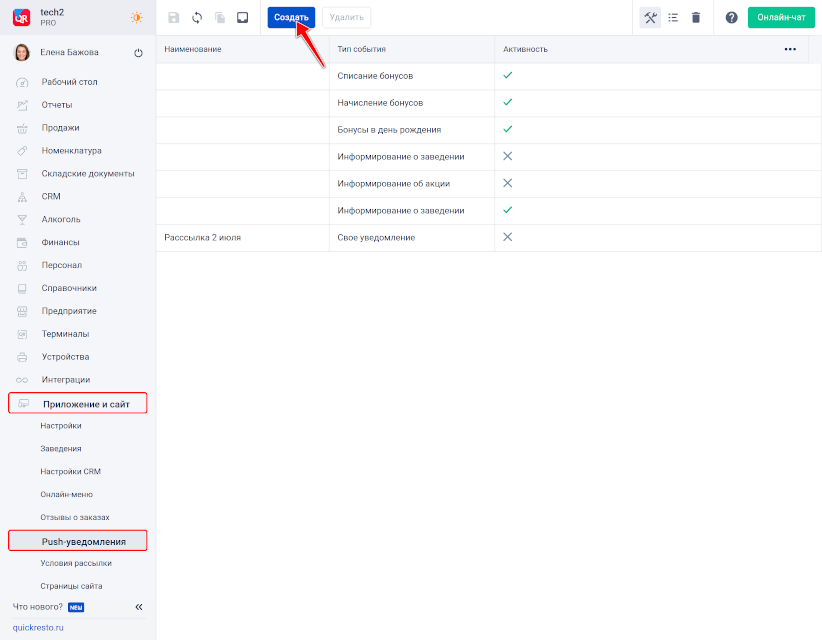Viewport: 822px width, 640px height.
Task: Open the trash bin icon
Action: pos(696,18)
